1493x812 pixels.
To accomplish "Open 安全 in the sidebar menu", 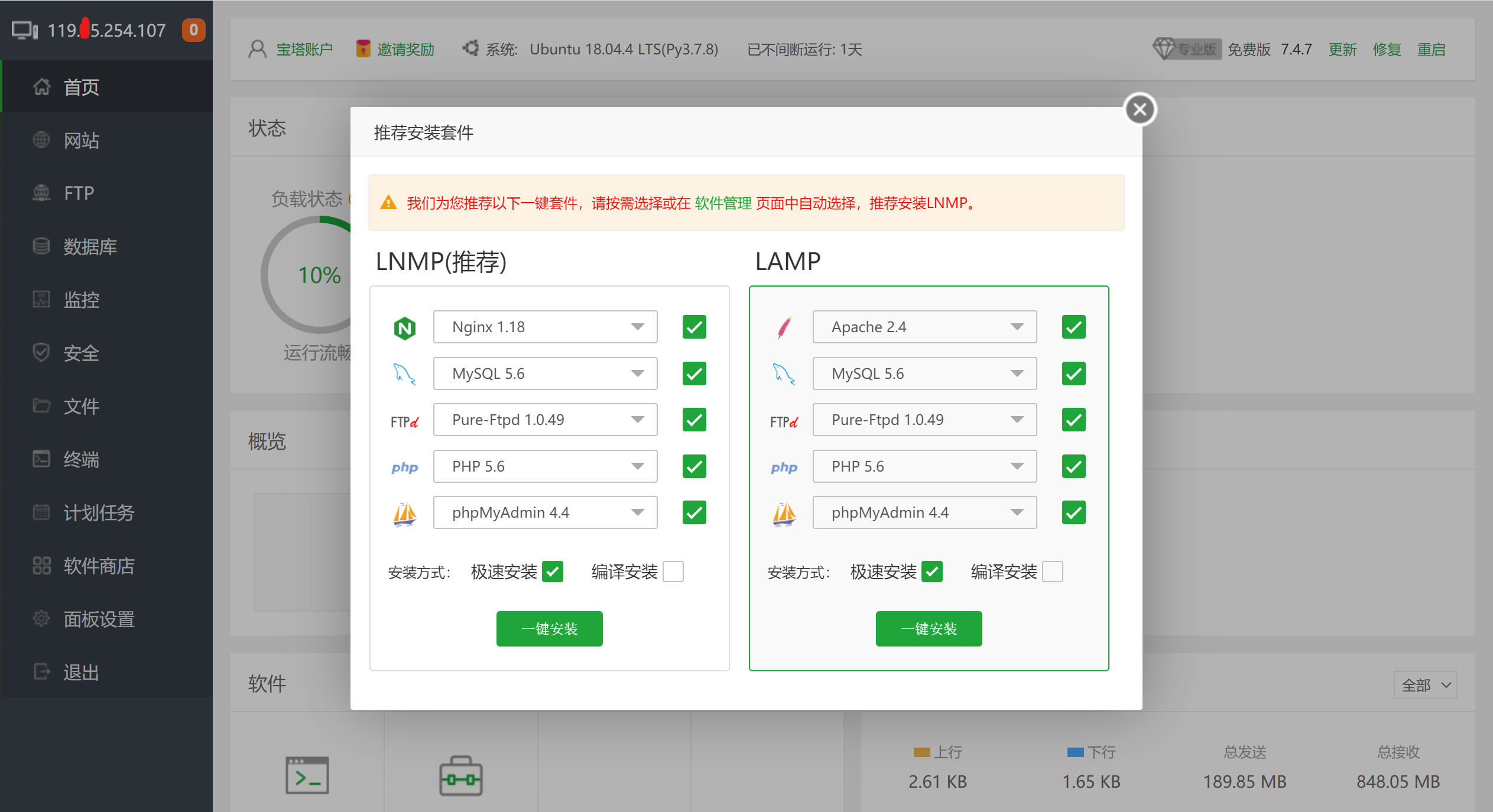I will pos(106,353).
